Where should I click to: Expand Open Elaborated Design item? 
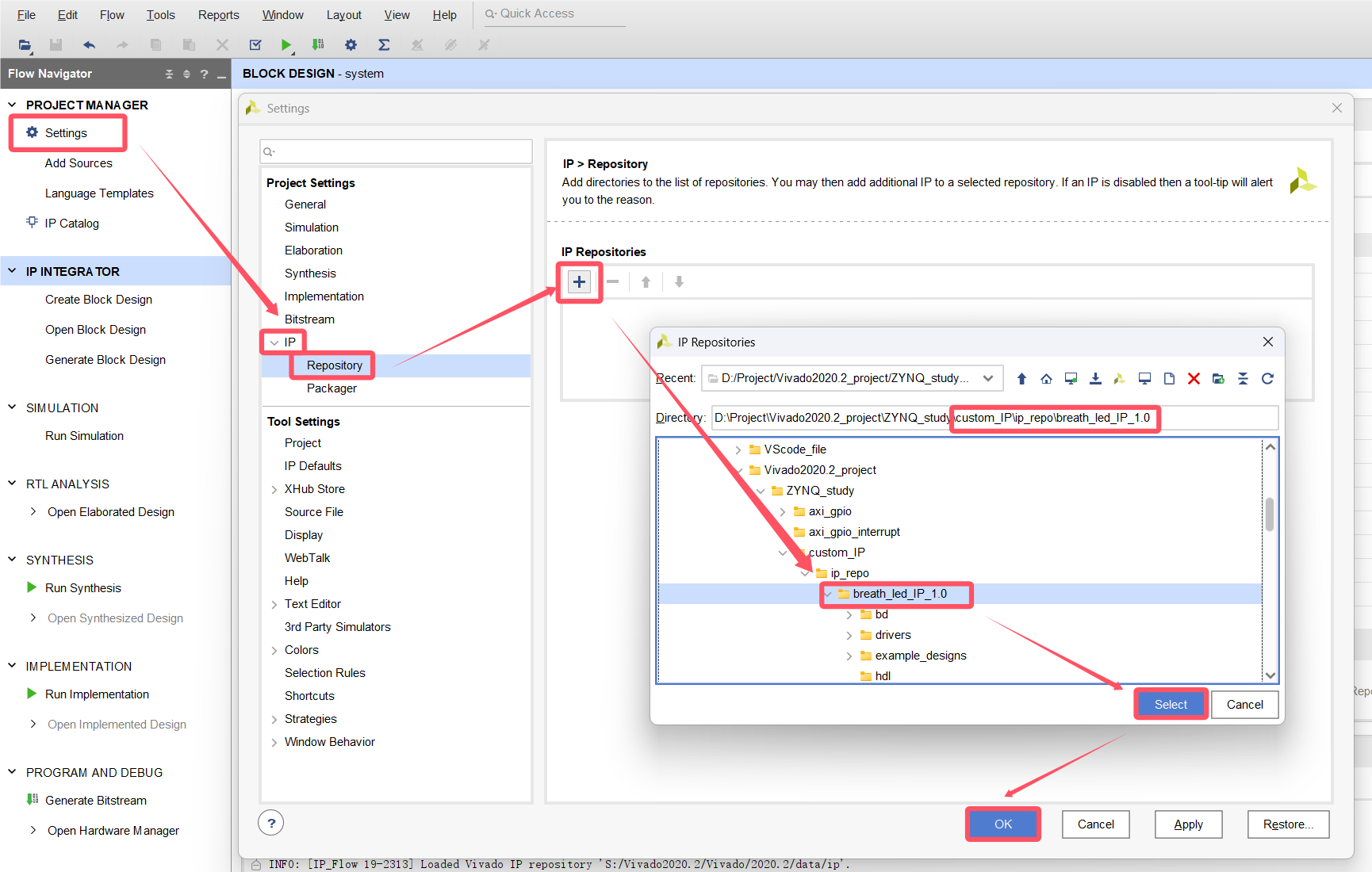(33, 512)
